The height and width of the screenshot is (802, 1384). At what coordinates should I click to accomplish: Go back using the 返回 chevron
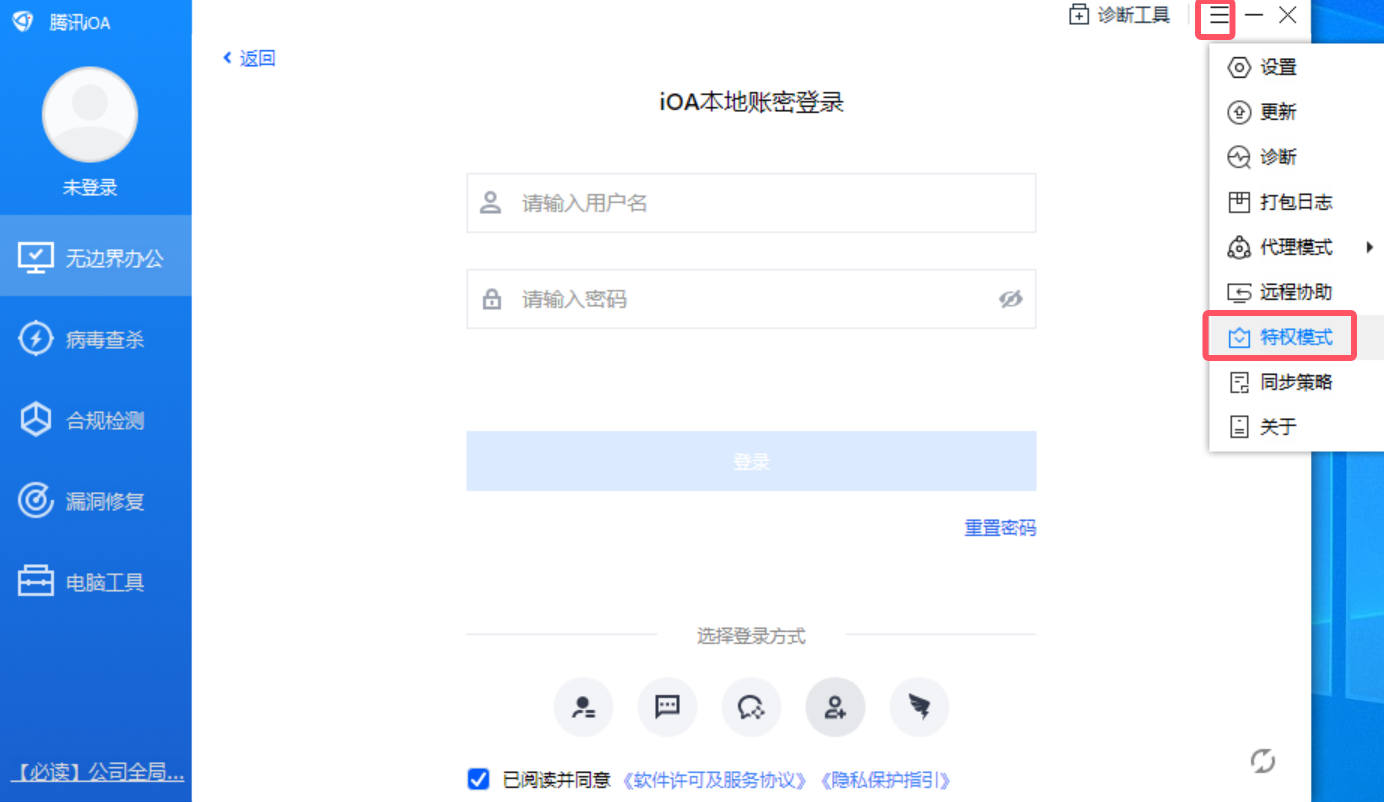point(249,58)
